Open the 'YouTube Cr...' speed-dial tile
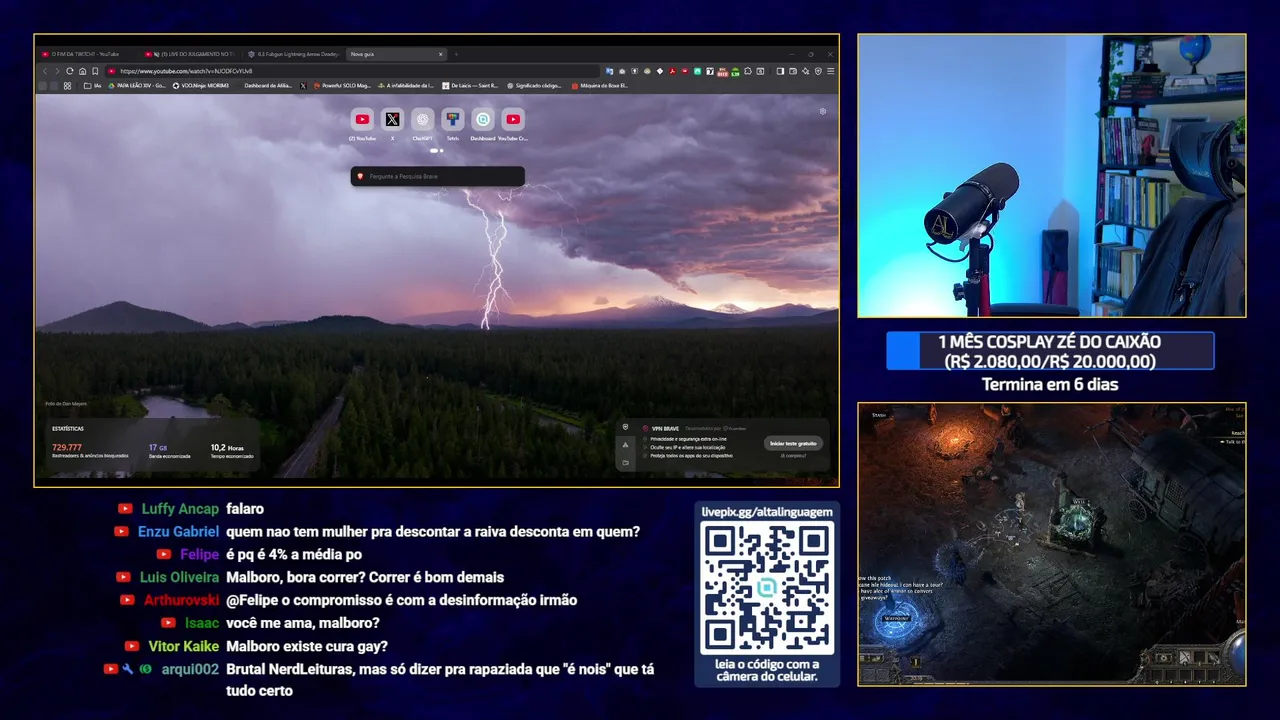 click(x=512, y=119)
